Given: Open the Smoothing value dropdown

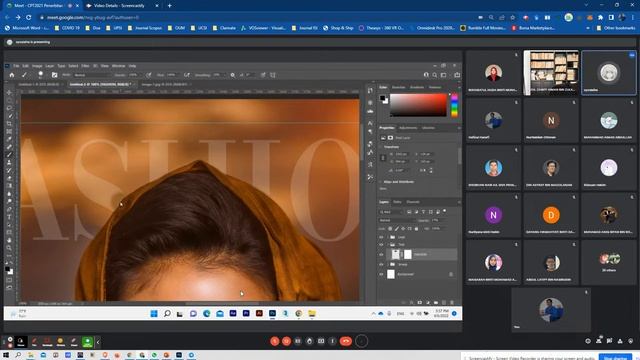Looking at the screenshot, I should 218,75.
